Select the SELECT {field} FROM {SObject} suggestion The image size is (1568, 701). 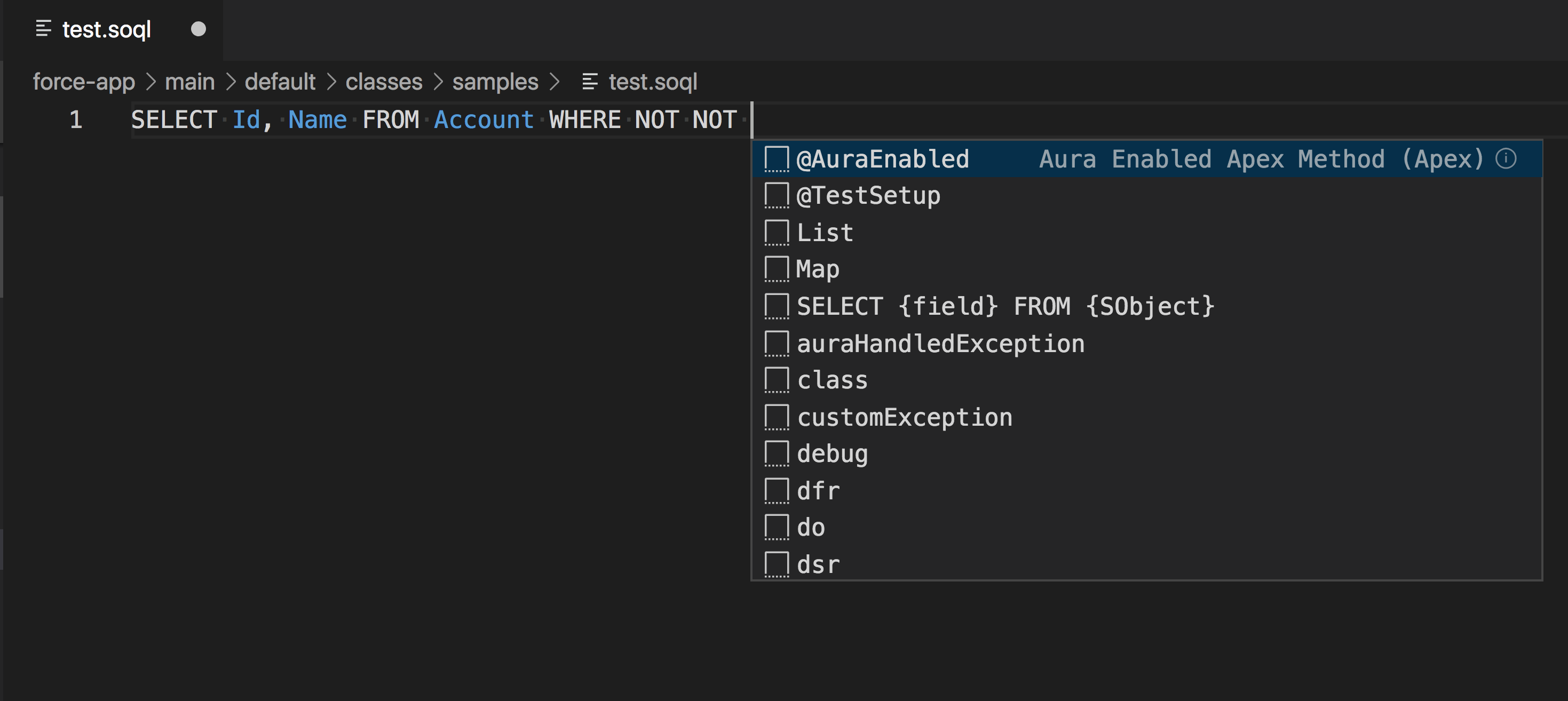pos(1004,306)
